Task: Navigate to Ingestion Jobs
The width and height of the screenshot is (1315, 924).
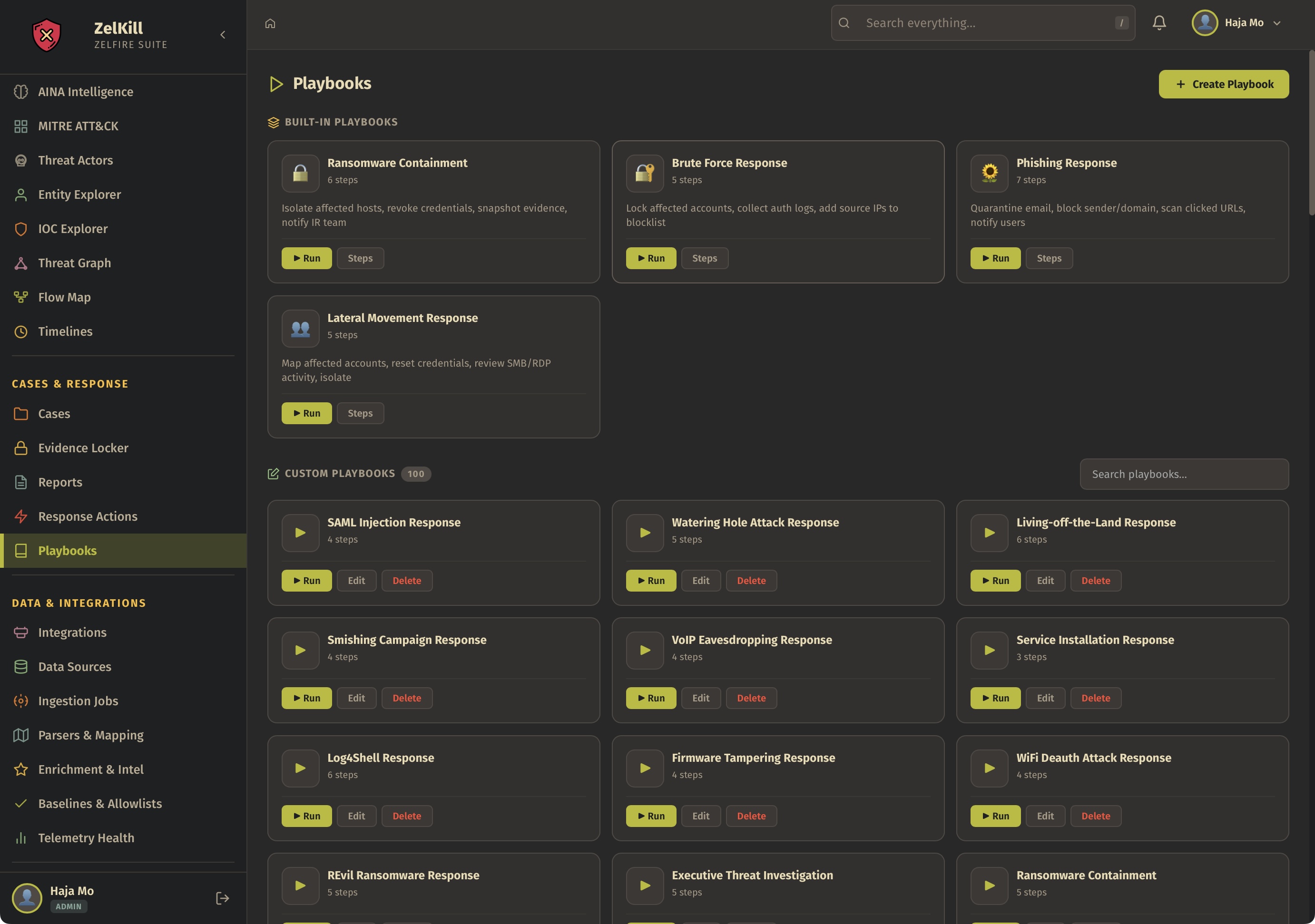Action: (78, 701)
